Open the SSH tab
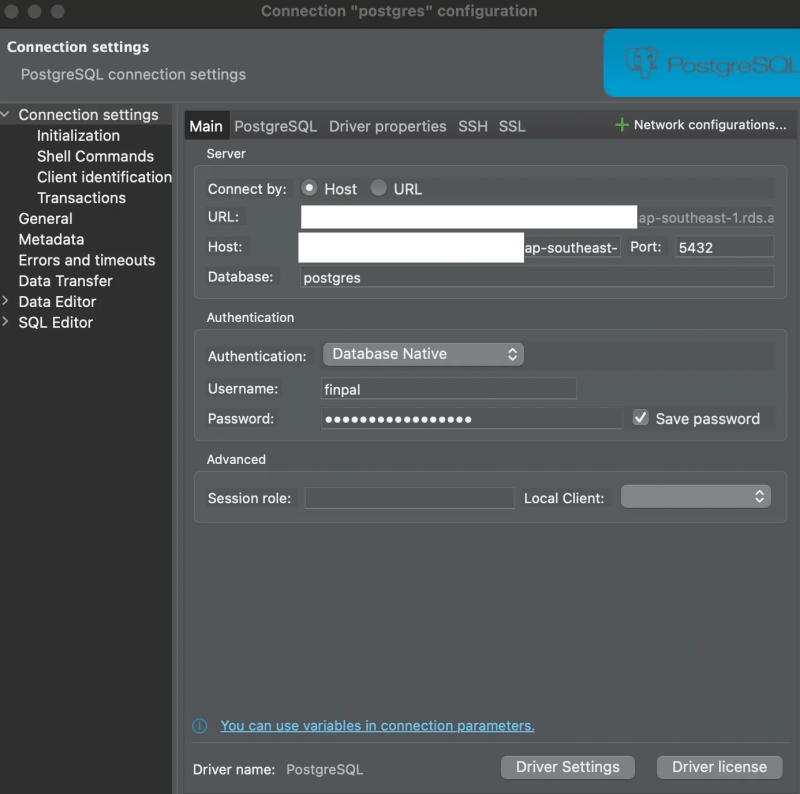 [473, 126]
